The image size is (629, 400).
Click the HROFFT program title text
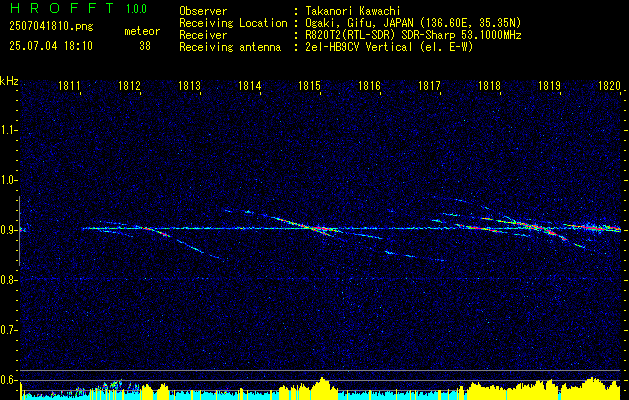61,8
